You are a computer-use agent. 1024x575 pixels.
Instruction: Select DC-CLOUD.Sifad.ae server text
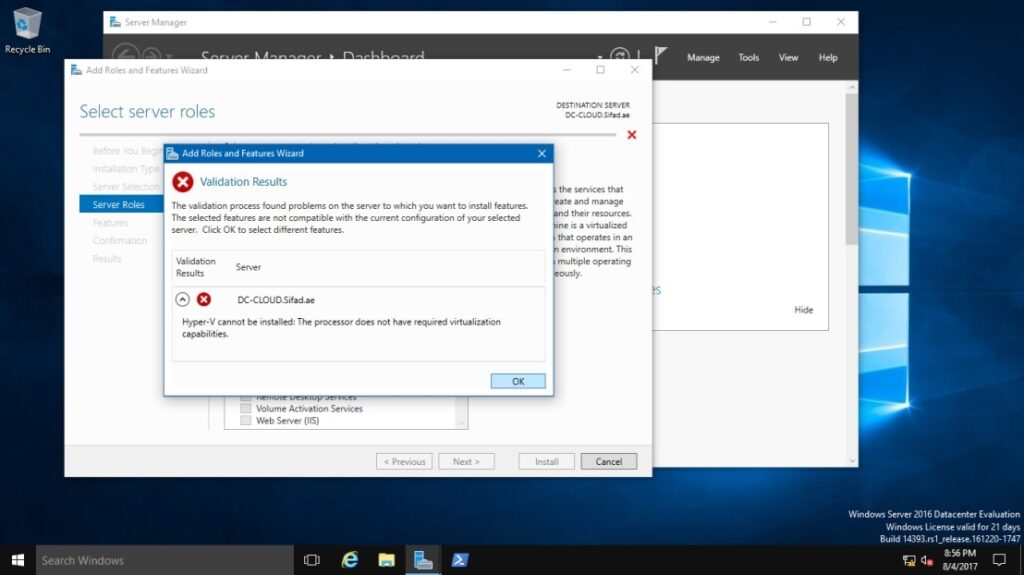tap(276, 300)
